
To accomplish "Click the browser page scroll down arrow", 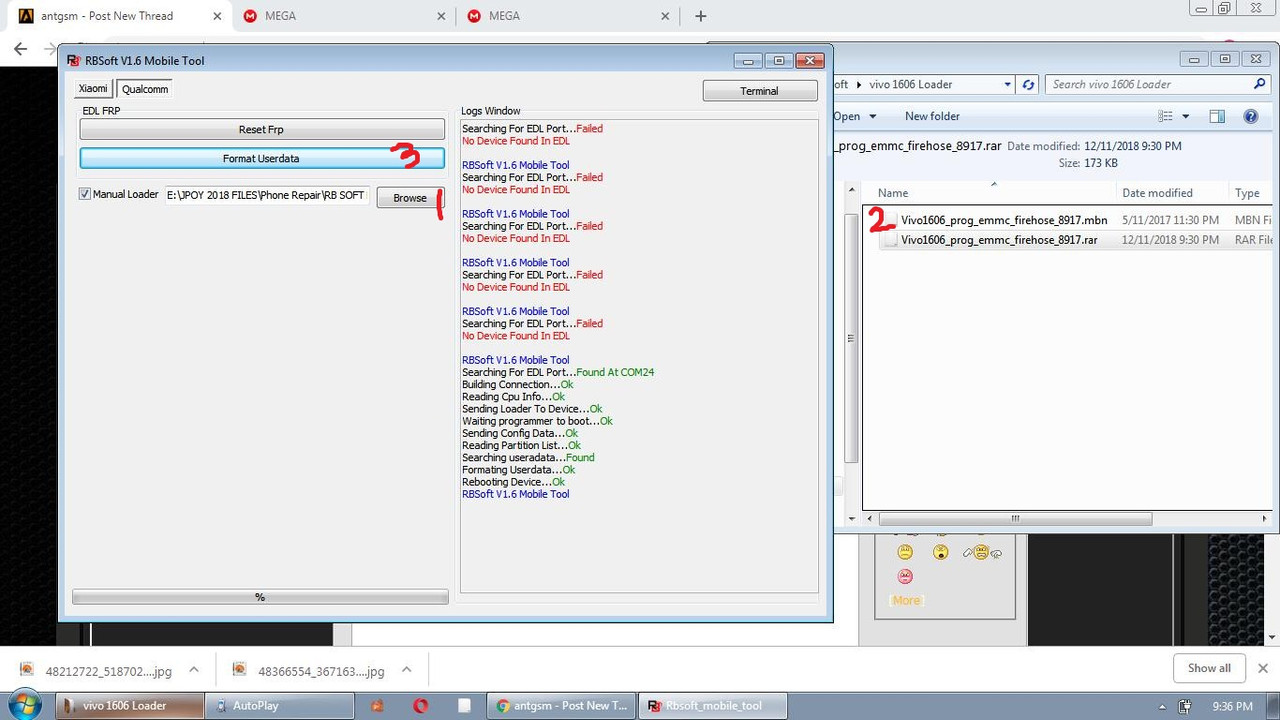I will (1272, 637).
